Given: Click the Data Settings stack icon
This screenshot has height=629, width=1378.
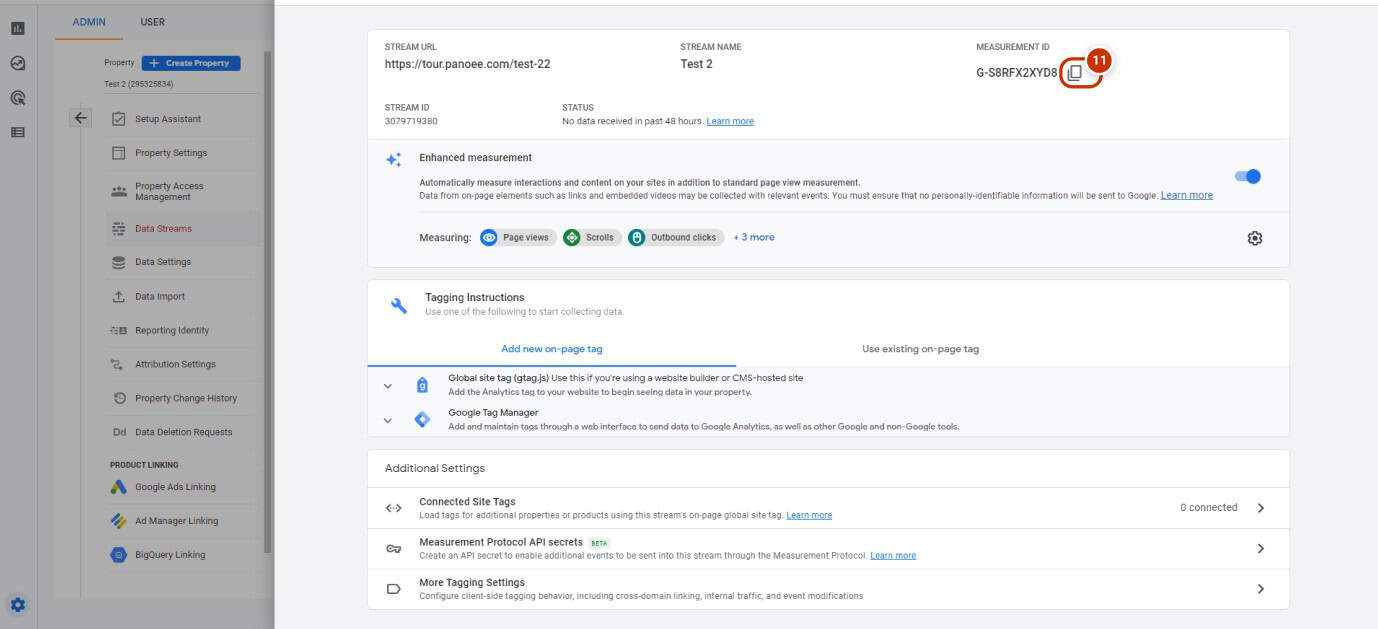Looking at the screenshot, I should 119,262.
